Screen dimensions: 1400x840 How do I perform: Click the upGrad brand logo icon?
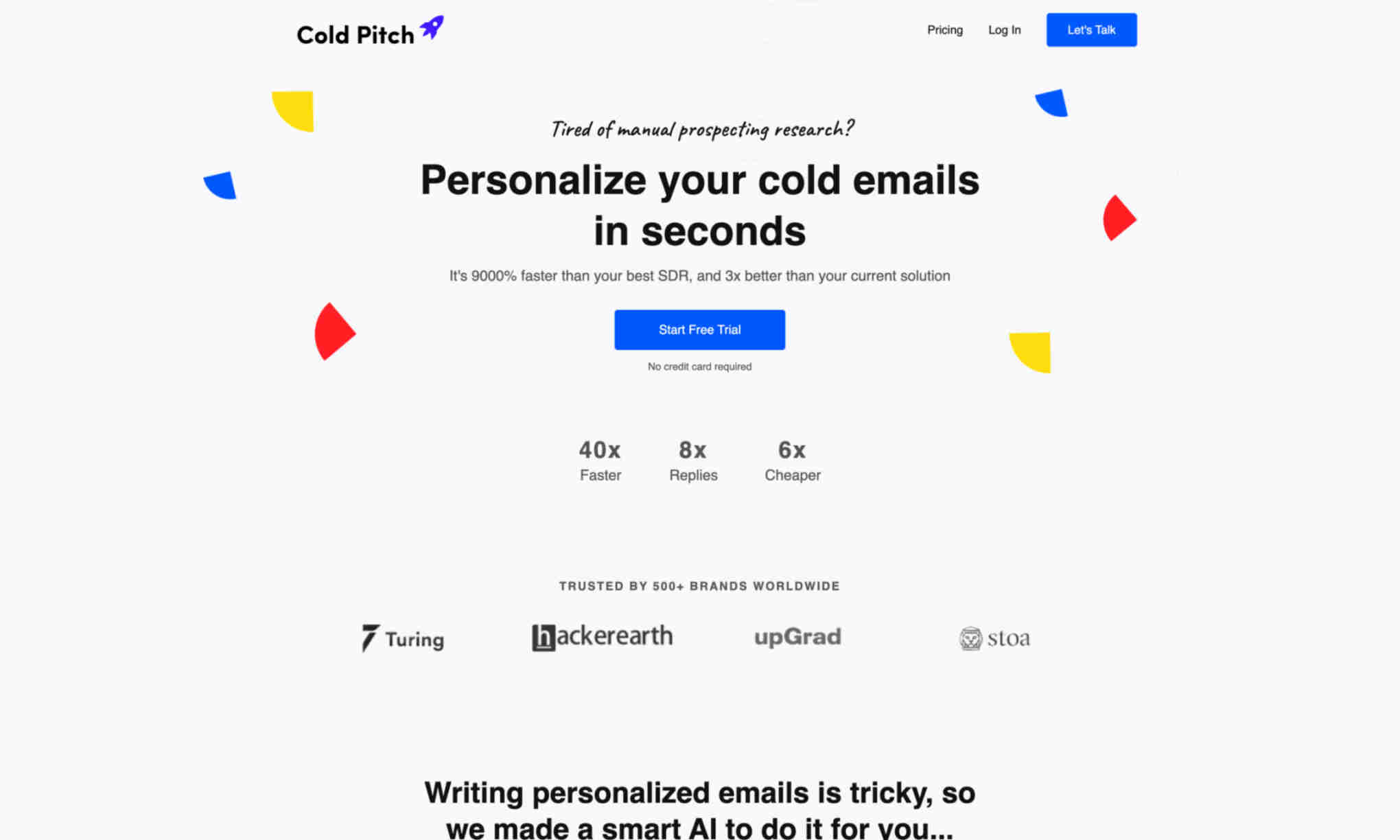click(798, 637)
